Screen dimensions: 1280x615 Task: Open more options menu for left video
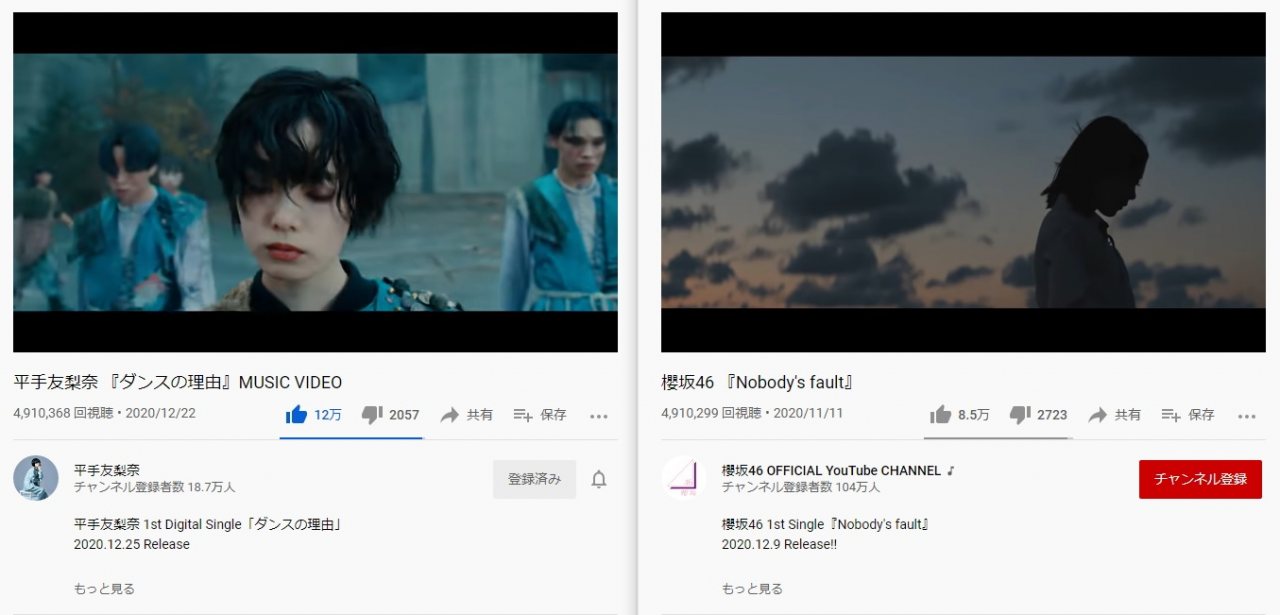pyautogui.click(x=599, y=416)
